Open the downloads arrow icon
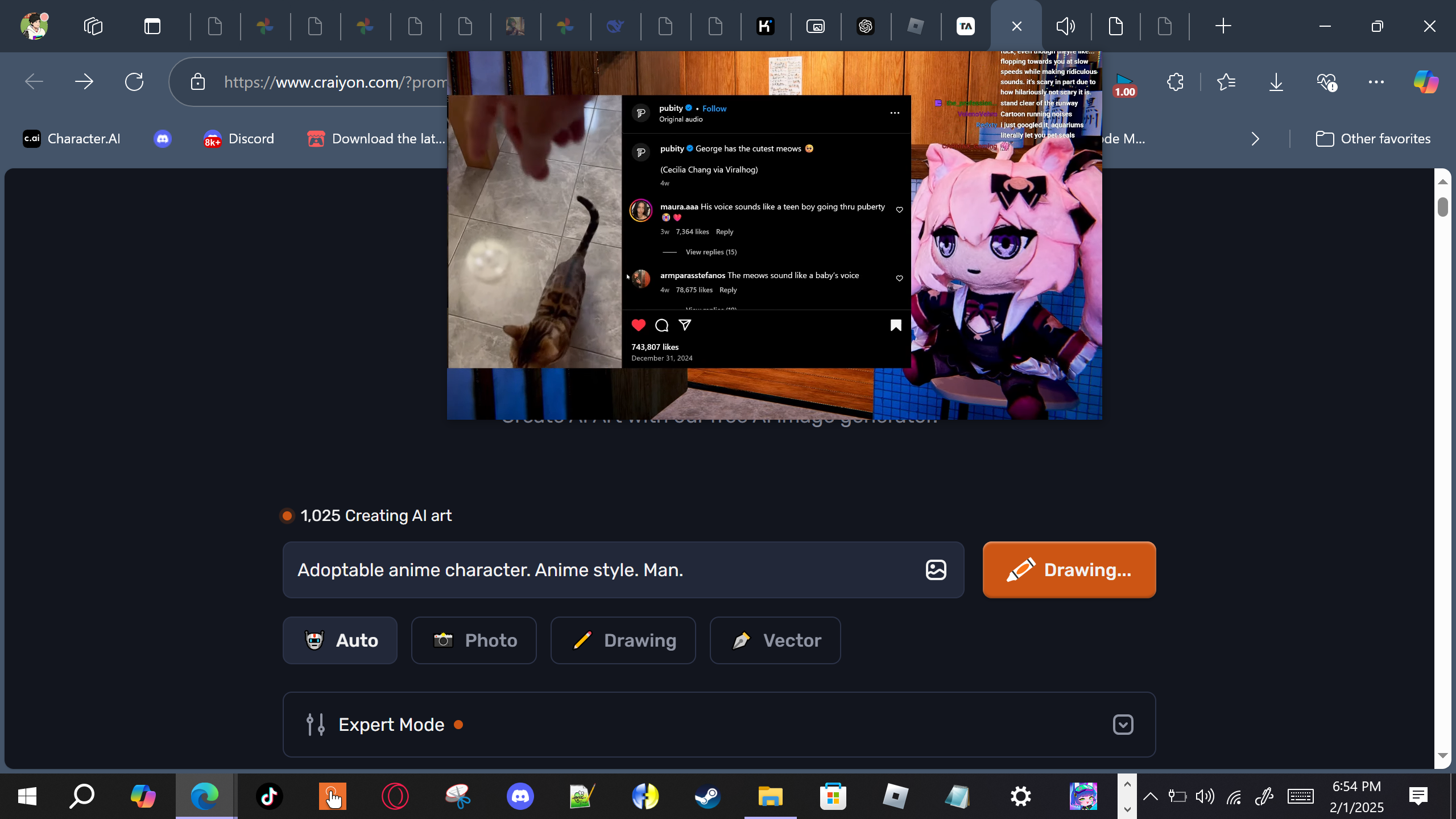The height and width of the screenshot is (819, 1456). coord(1276,82)
